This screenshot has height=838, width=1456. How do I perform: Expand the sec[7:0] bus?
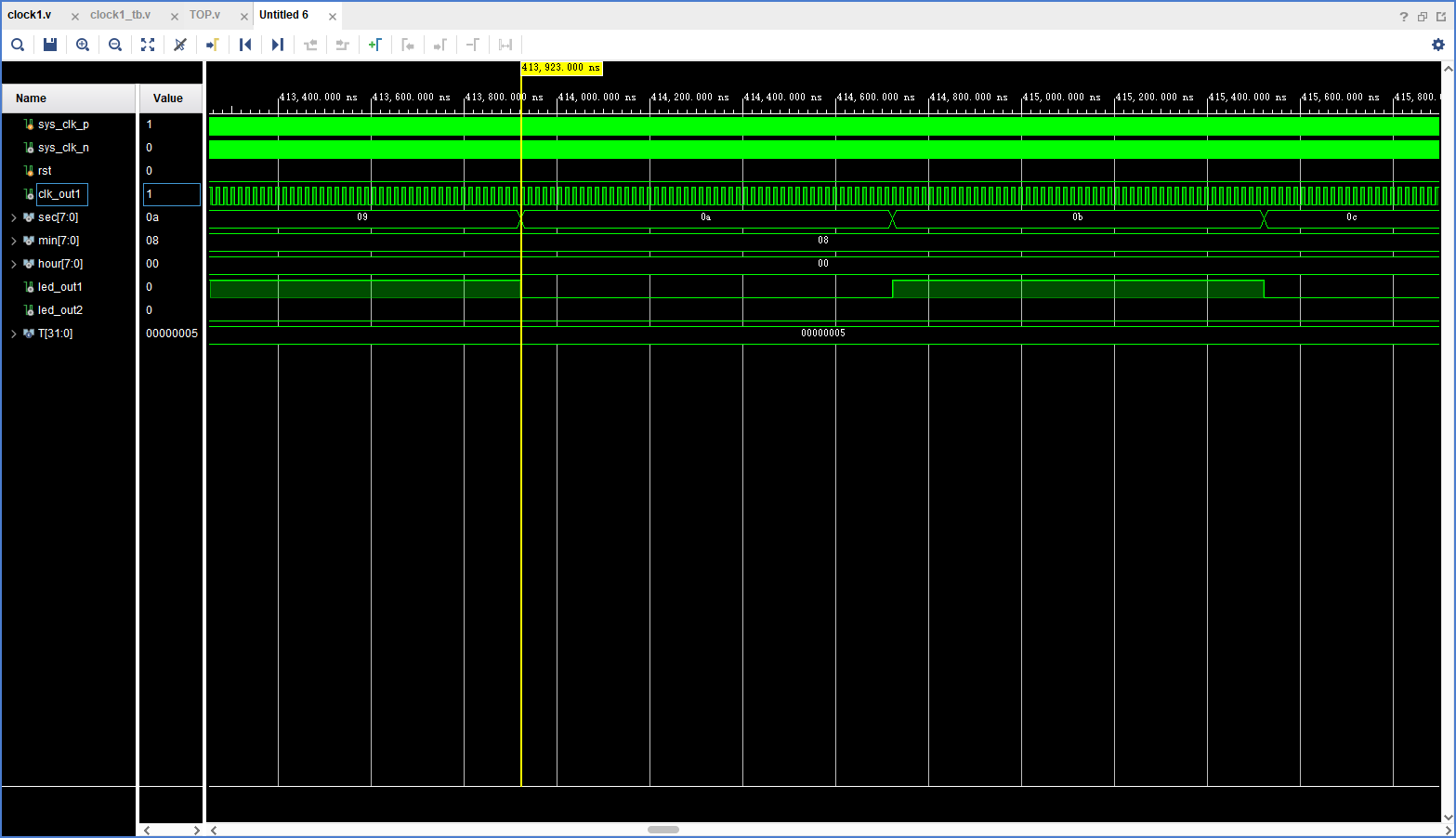14,217
